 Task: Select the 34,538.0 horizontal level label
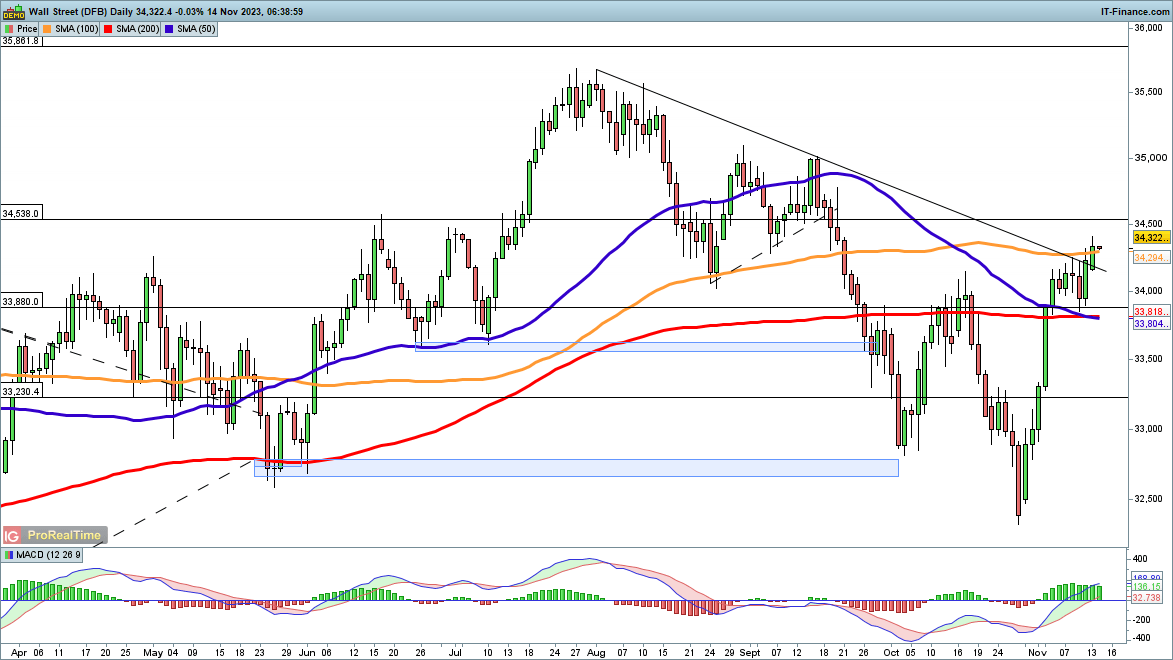point(20,213)
